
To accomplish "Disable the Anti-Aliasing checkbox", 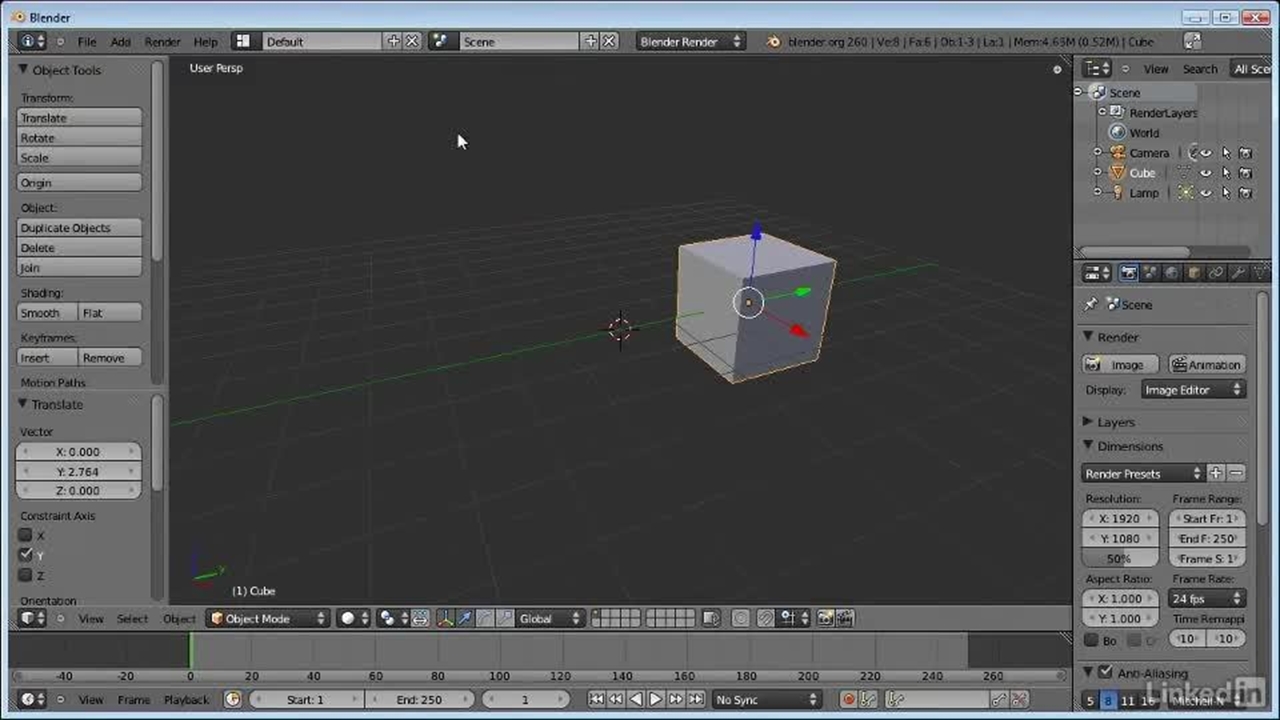I will click(1105, 673).
